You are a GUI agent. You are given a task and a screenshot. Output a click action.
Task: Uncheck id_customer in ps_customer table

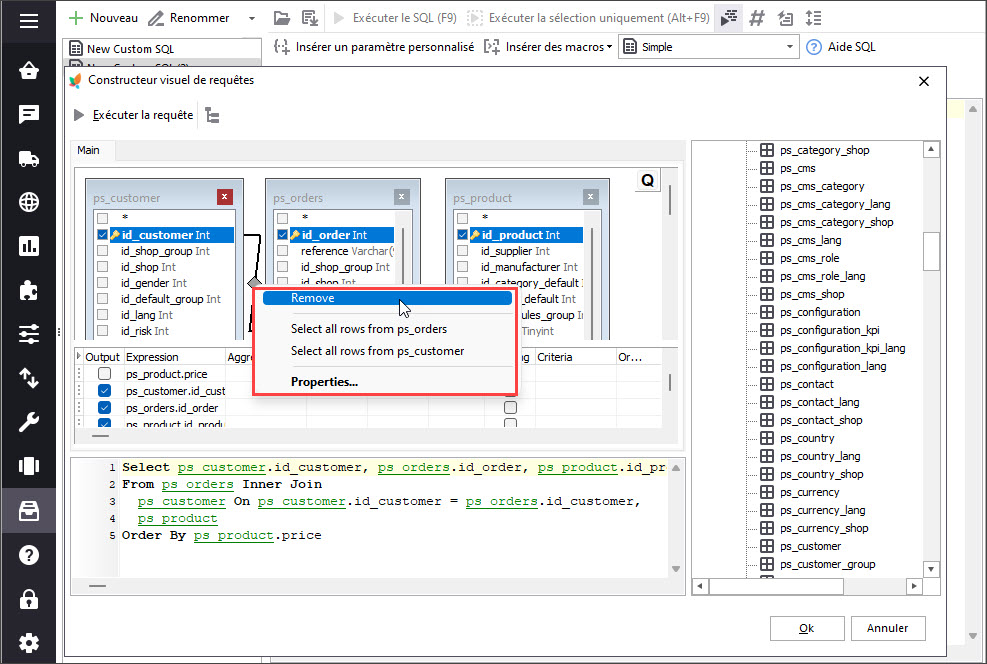103,235
